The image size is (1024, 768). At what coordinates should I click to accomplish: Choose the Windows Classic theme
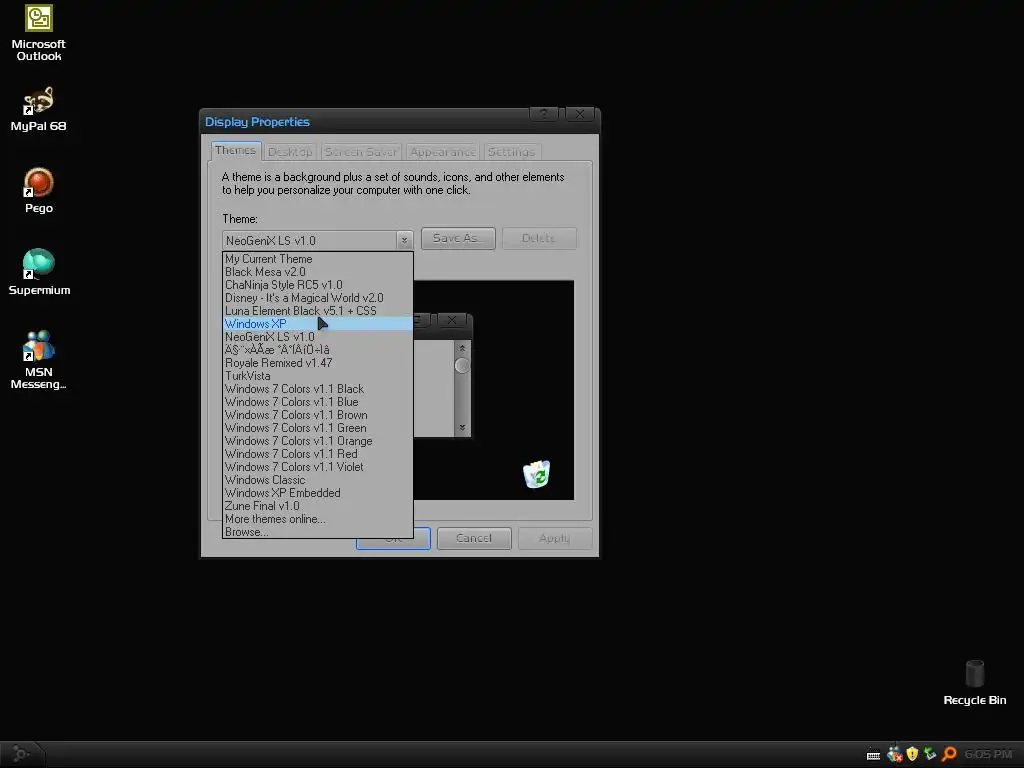point(317,480)
